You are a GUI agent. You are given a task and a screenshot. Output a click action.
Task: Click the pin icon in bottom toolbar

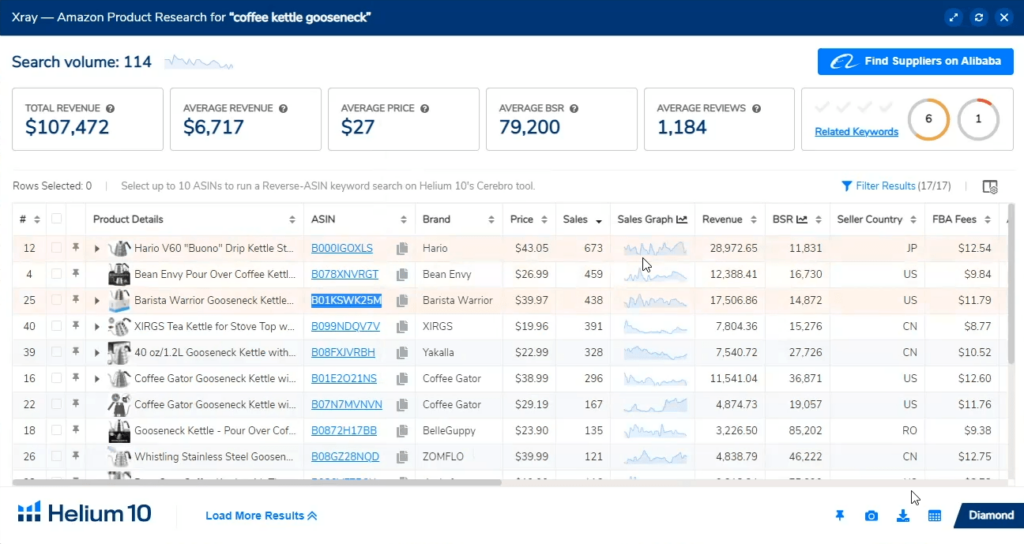tap(840, 516)
